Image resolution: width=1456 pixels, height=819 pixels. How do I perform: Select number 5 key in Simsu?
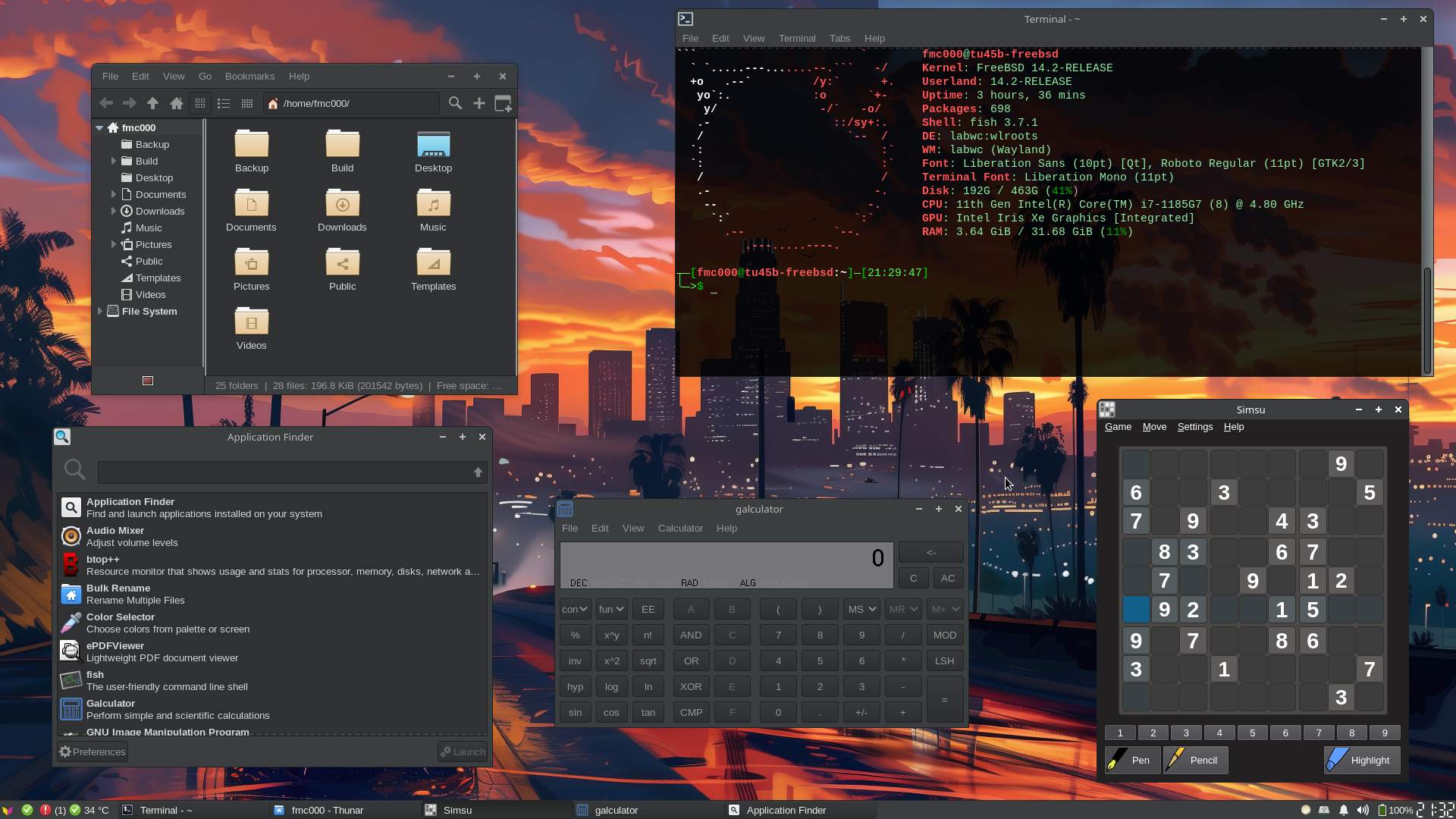1252,733
